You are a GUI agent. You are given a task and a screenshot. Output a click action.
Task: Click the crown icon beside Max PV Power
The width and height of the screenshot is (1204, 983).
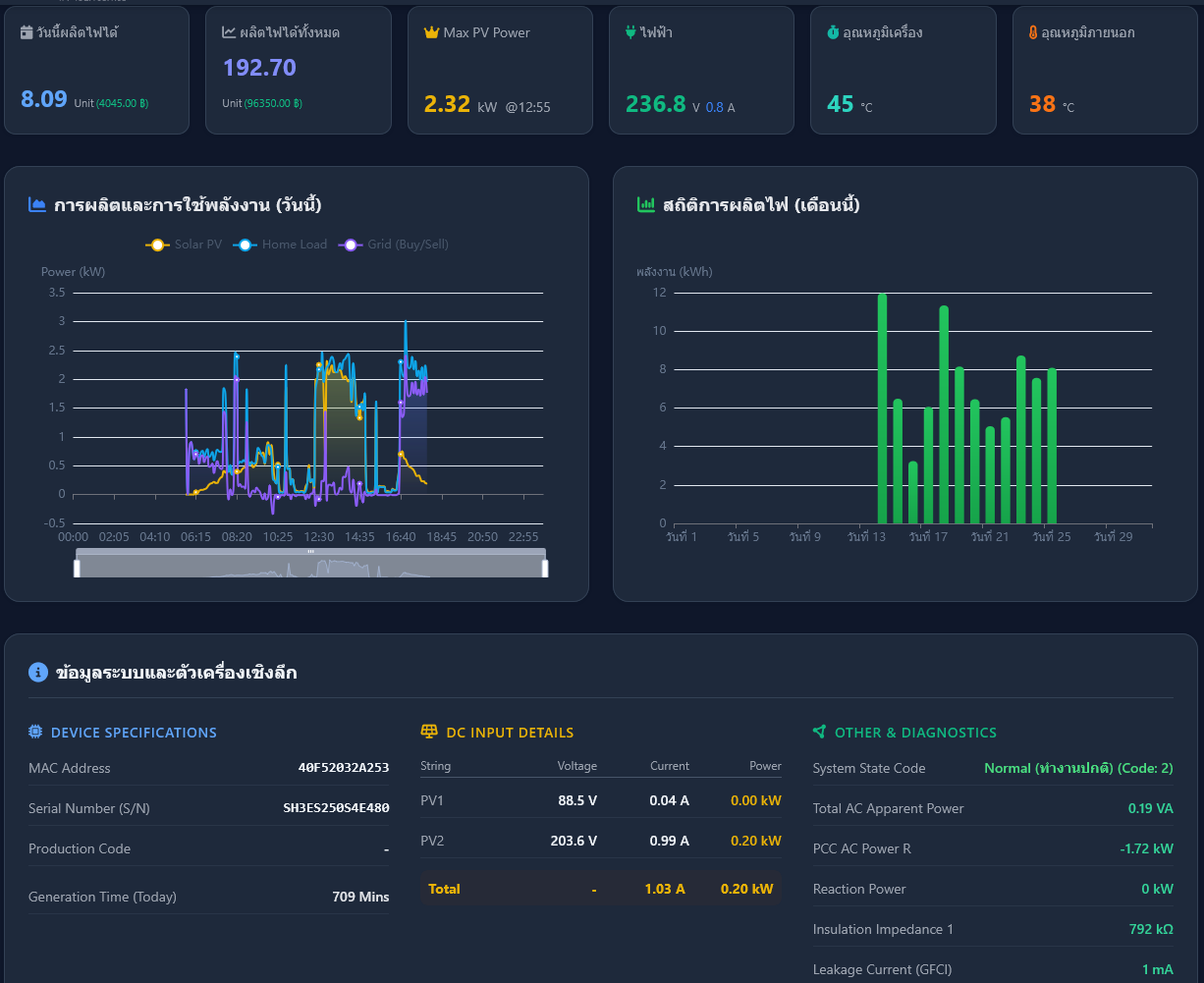coord(431,32)
